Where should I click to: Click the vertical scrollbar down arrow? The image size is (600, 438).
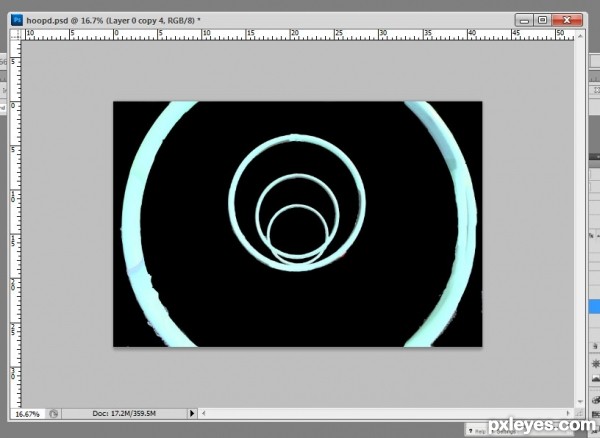tap(580, 402)
